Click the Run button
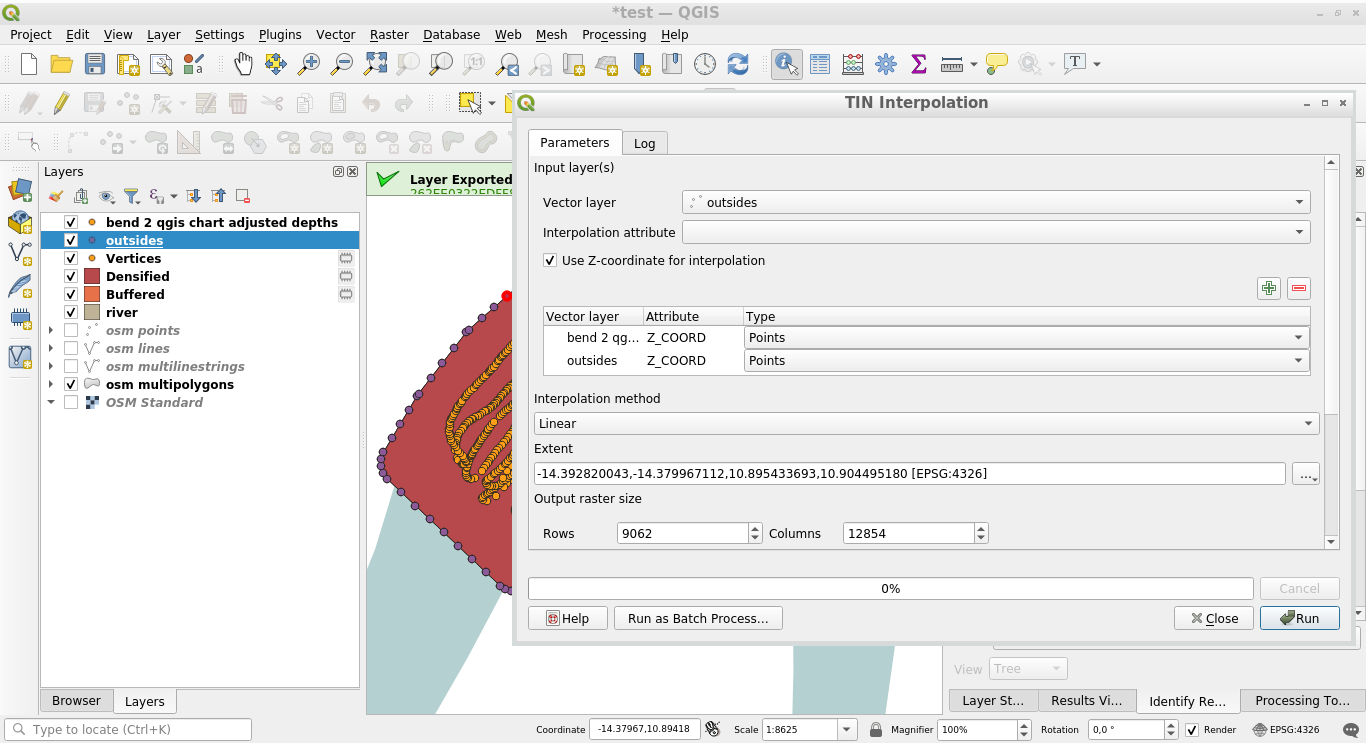The height and width of the screenshot is (743, 1366). tap(1299, 618)
